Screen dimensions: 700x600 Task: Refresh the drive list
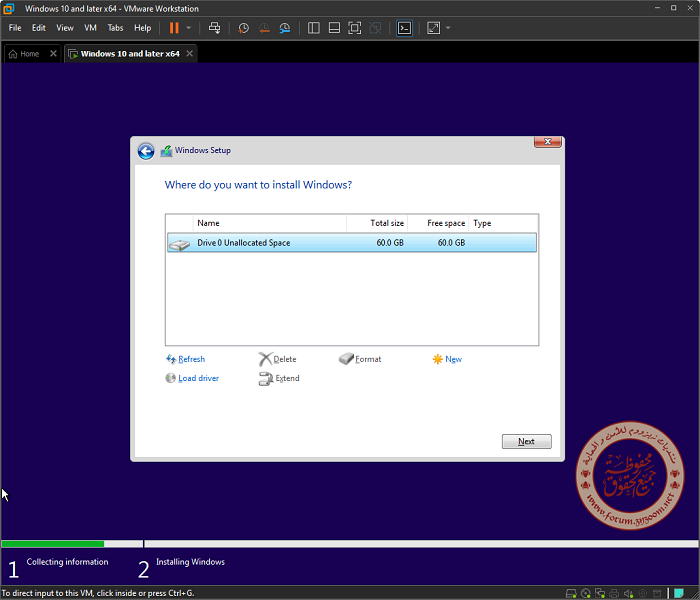coord(185,359)
